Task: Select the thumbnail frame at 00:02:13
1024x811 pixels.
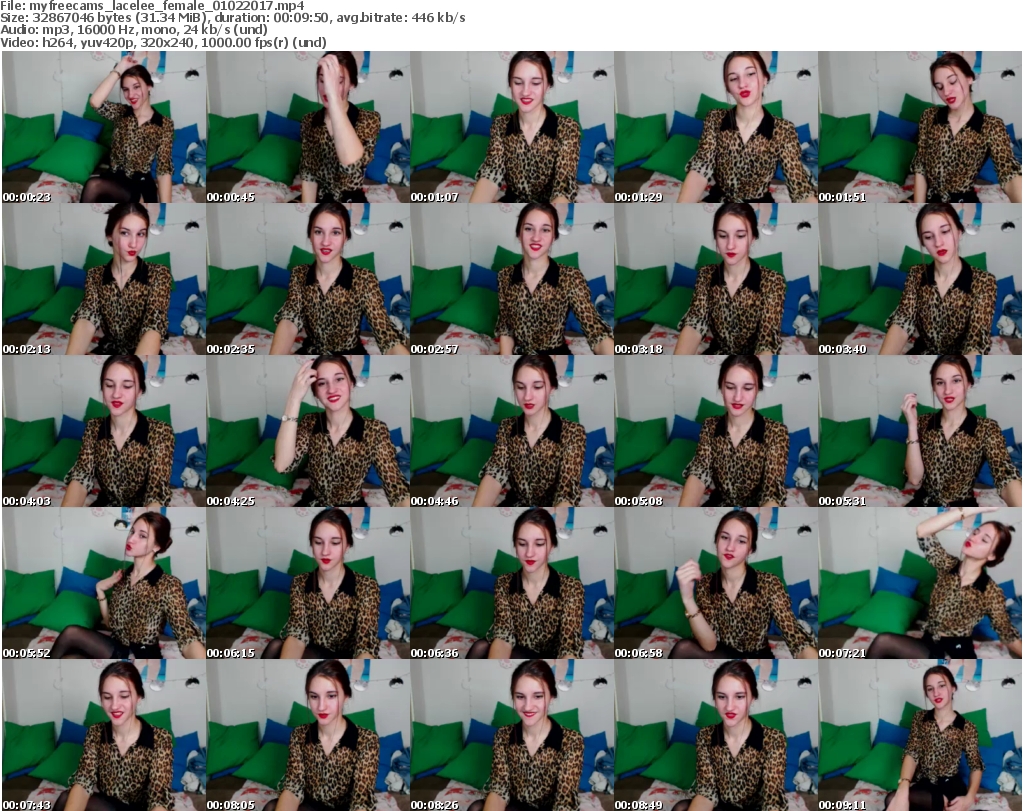Action: coord(104,279)
